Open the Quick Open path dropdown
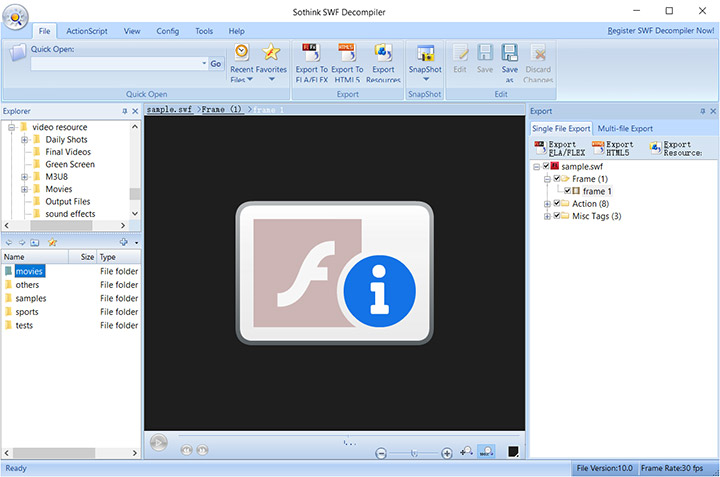Viewport: 720px width, 477px height. [200, 64]
